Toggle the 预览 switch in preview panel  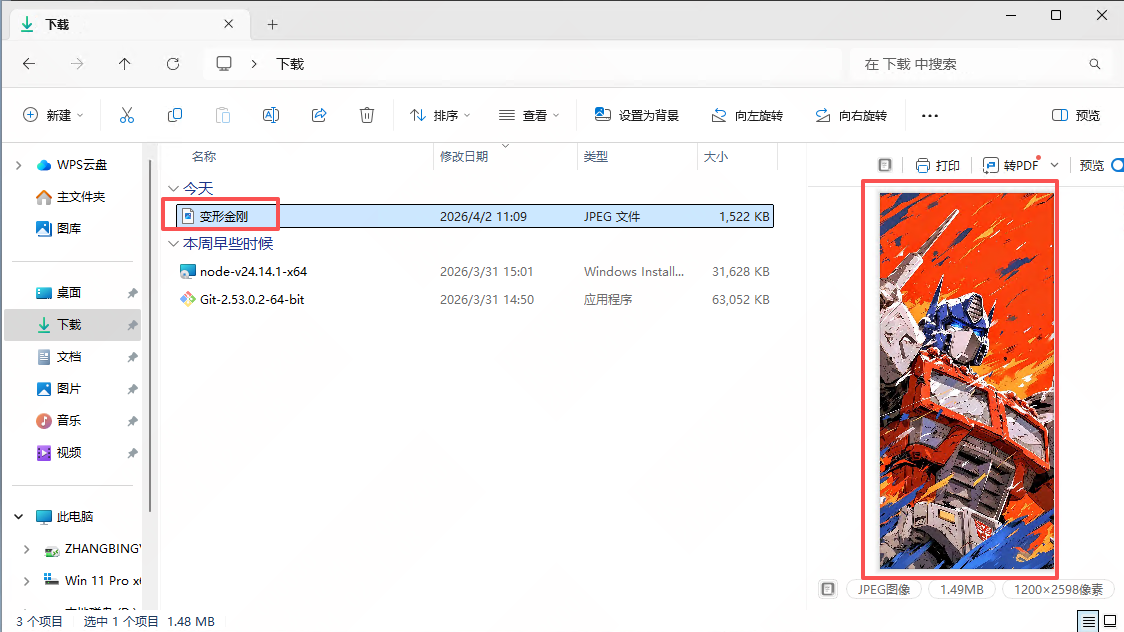[1117, 166]
